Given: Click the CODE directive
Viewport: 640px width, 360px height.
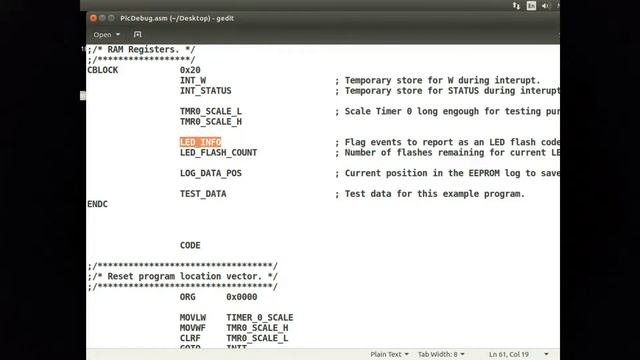Looking at the screenshot, I should pos(190,245).
